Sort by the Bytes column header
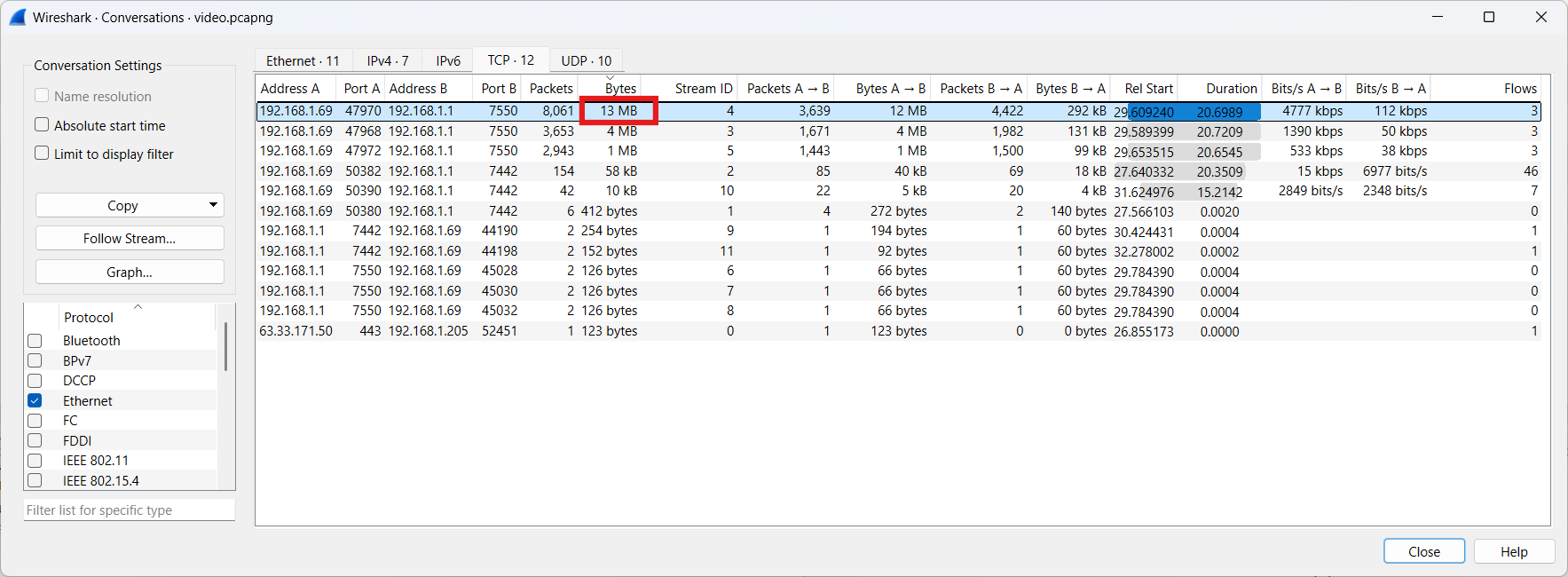This screenshot has width=1568, height=577. coord(619,88)
